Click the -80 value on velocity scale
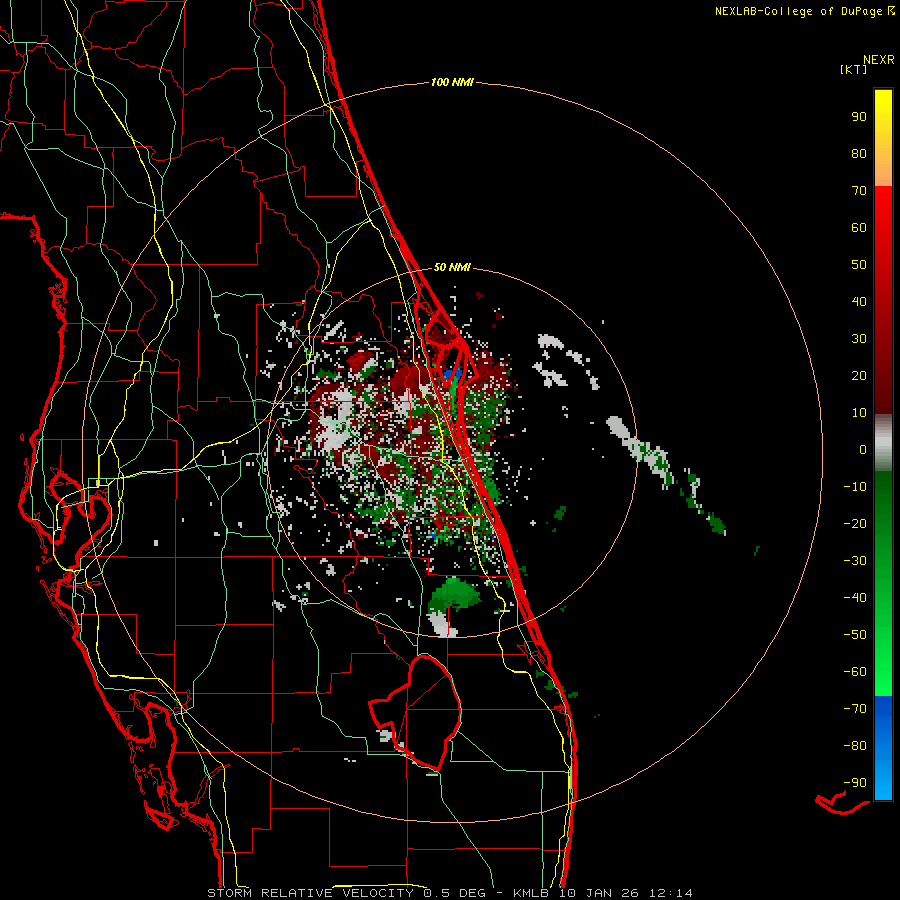The width and height of the screenshot is (900, 900). click(855, 746)
